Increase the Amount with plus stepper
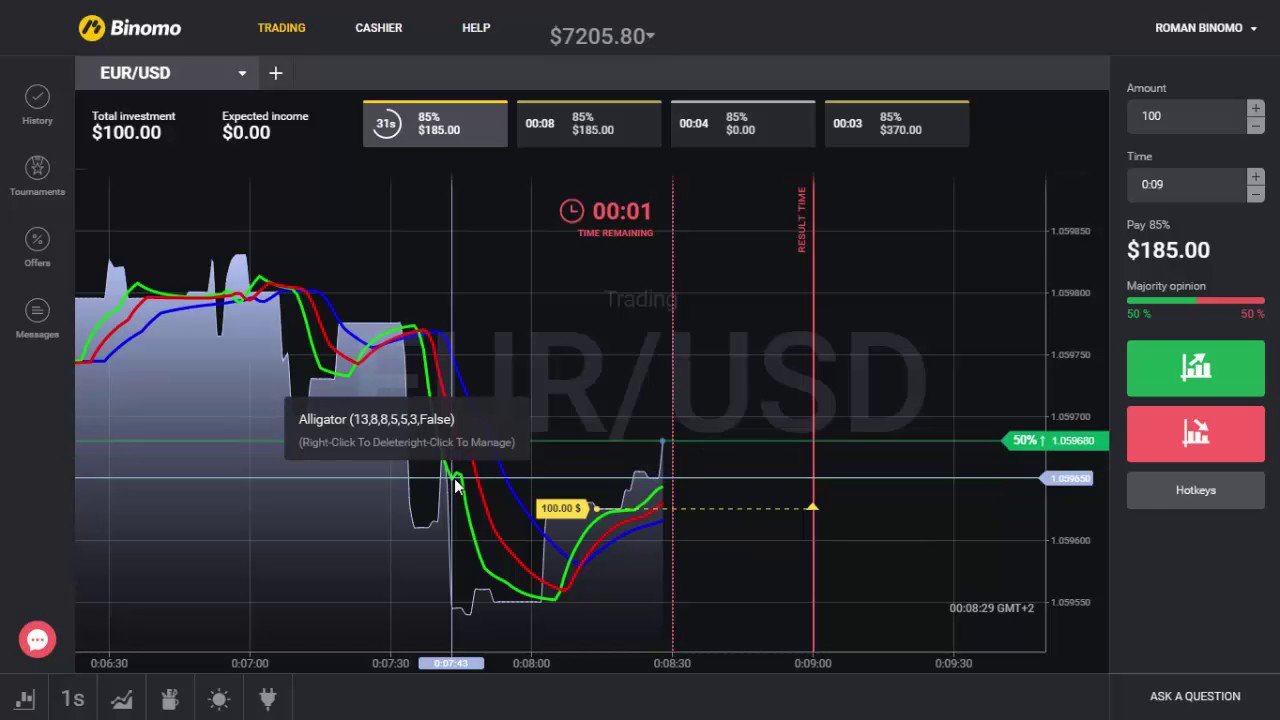This screenshot has width=1280, height=720. pos(1255,108)
